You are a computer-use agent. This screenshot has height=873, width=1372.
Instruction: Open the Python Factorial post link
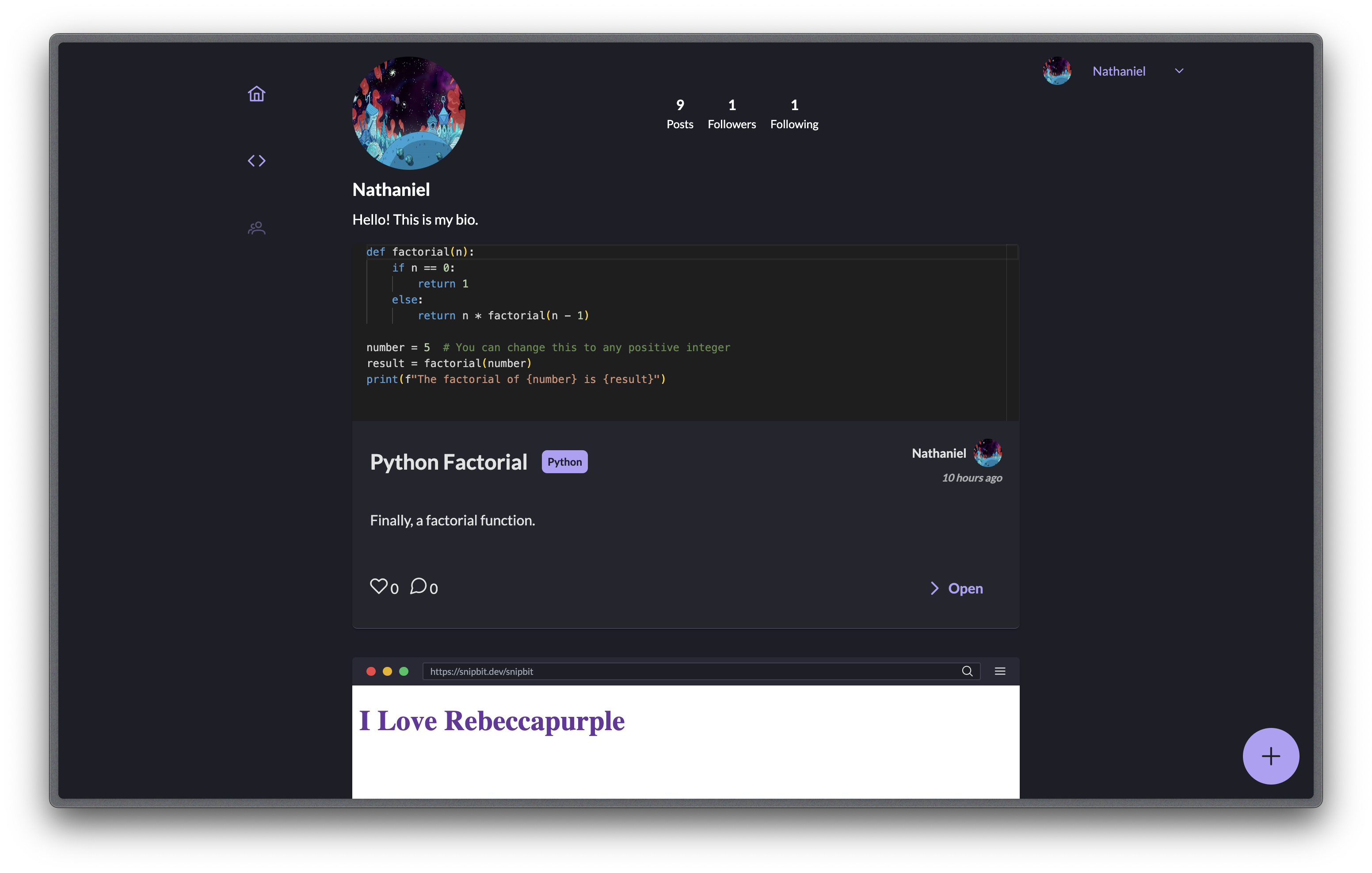pos(965,589)
